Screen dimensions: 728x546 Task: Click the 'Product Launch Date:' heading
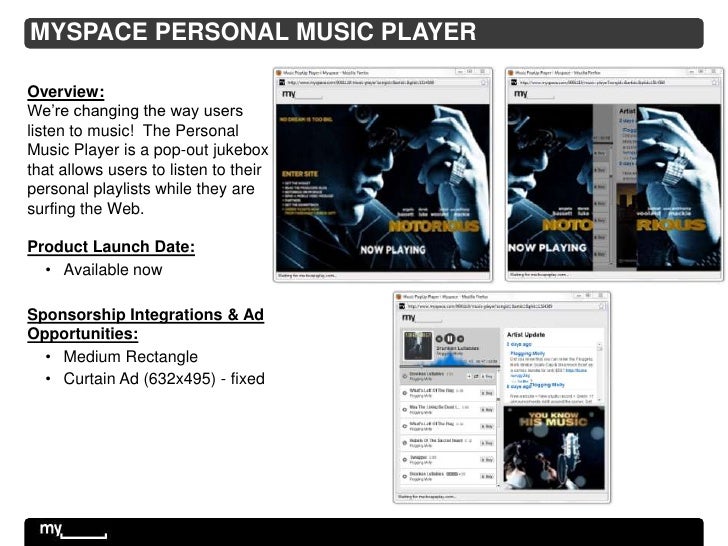[111, 247]
